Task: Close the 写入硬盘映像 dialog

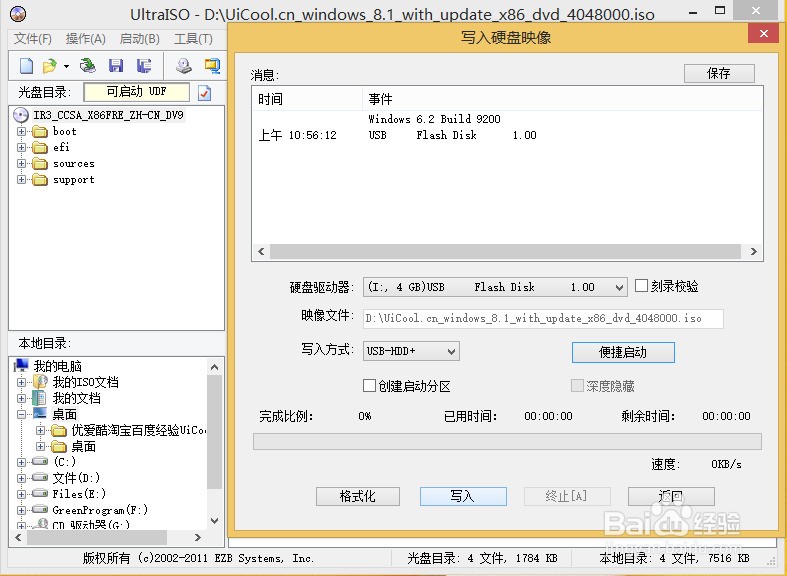Action: pos(763,34)
